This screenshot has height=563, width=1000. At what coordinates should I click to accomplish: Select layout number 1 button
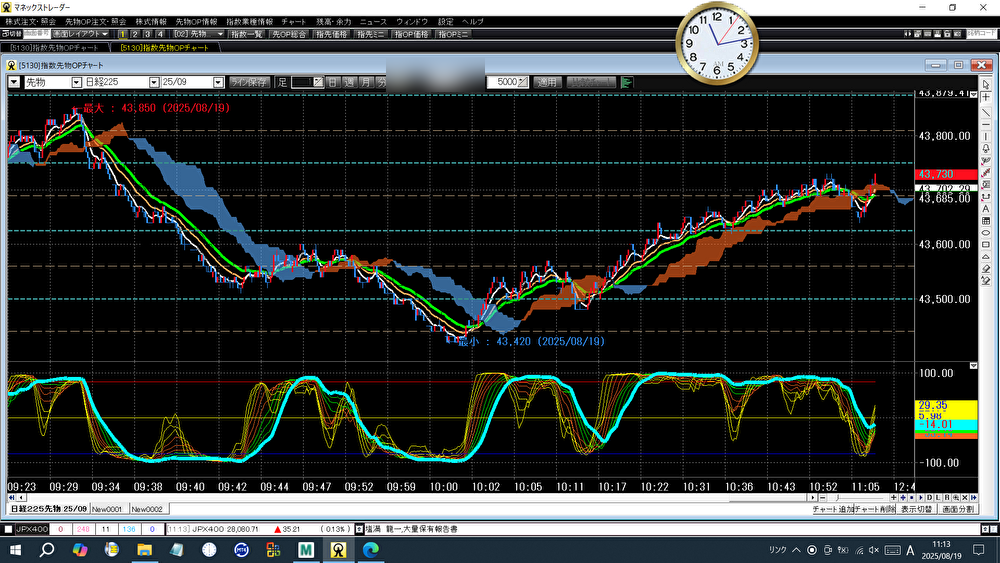point(122,34)
